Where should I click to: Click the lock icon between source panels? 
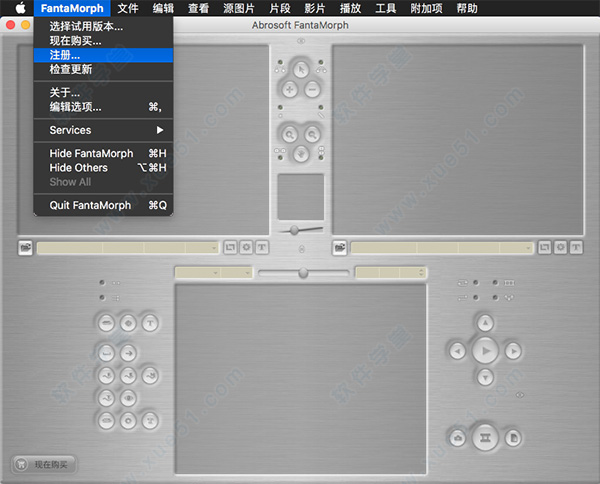302,249
